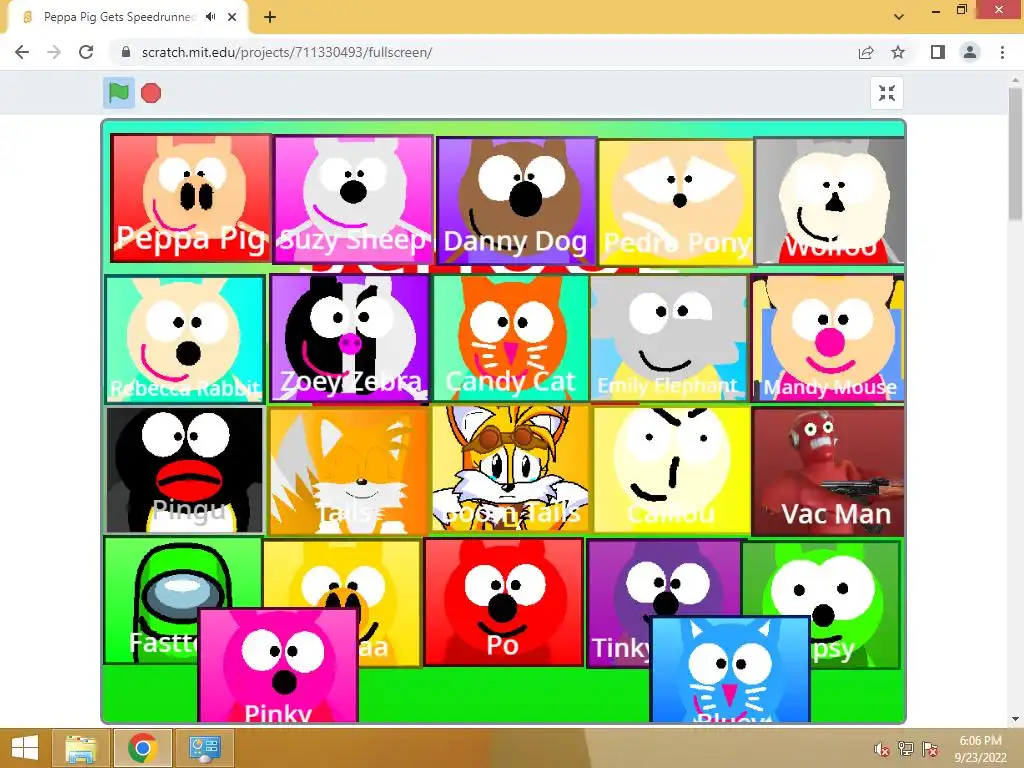Open a new browser tab
The height and width of the screenshot is (768, 1024).
click(270, 17)
